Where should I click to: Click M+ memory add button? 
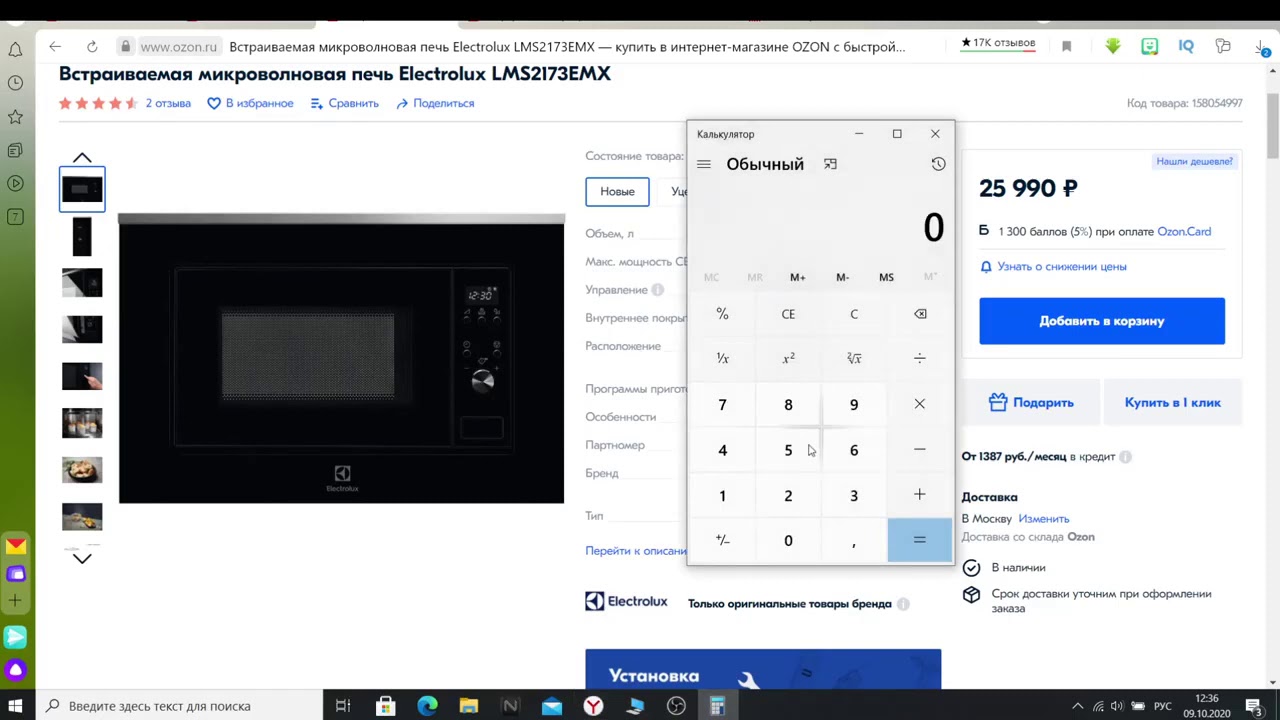pyautogui.click(x=798, y=277)
